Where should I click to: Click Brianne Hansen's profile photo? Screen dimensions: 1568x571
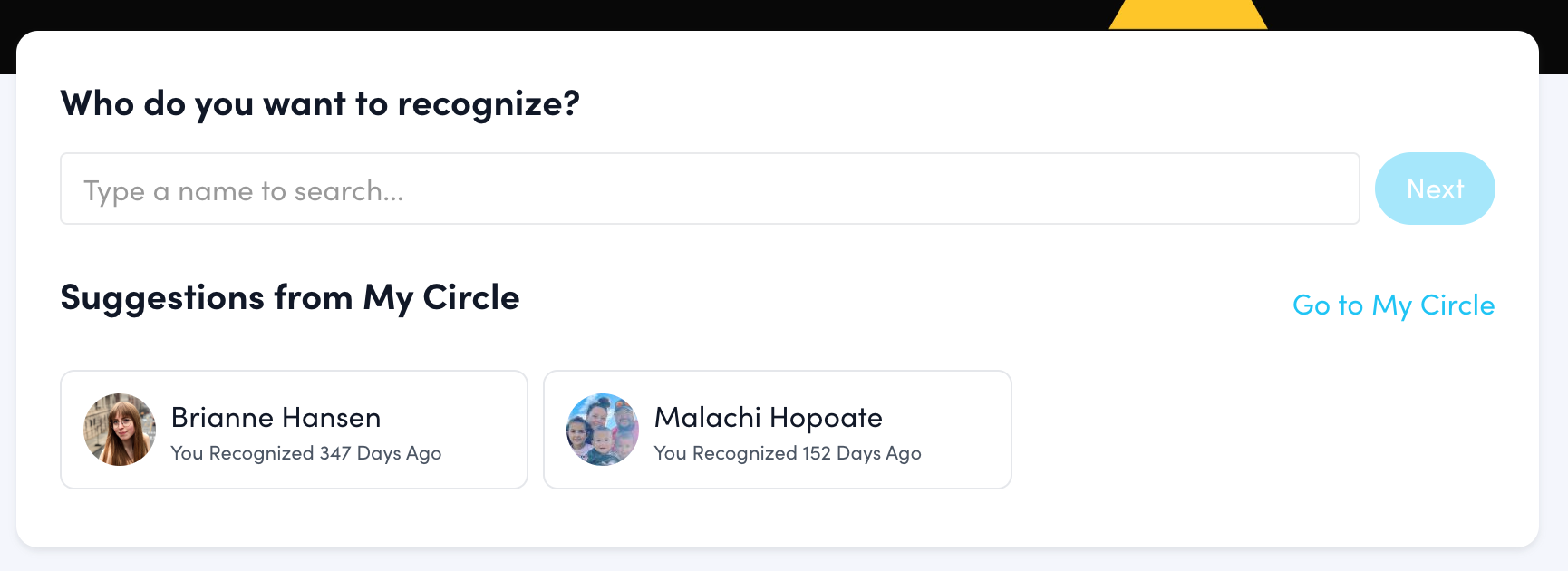(x=120, y=430)
